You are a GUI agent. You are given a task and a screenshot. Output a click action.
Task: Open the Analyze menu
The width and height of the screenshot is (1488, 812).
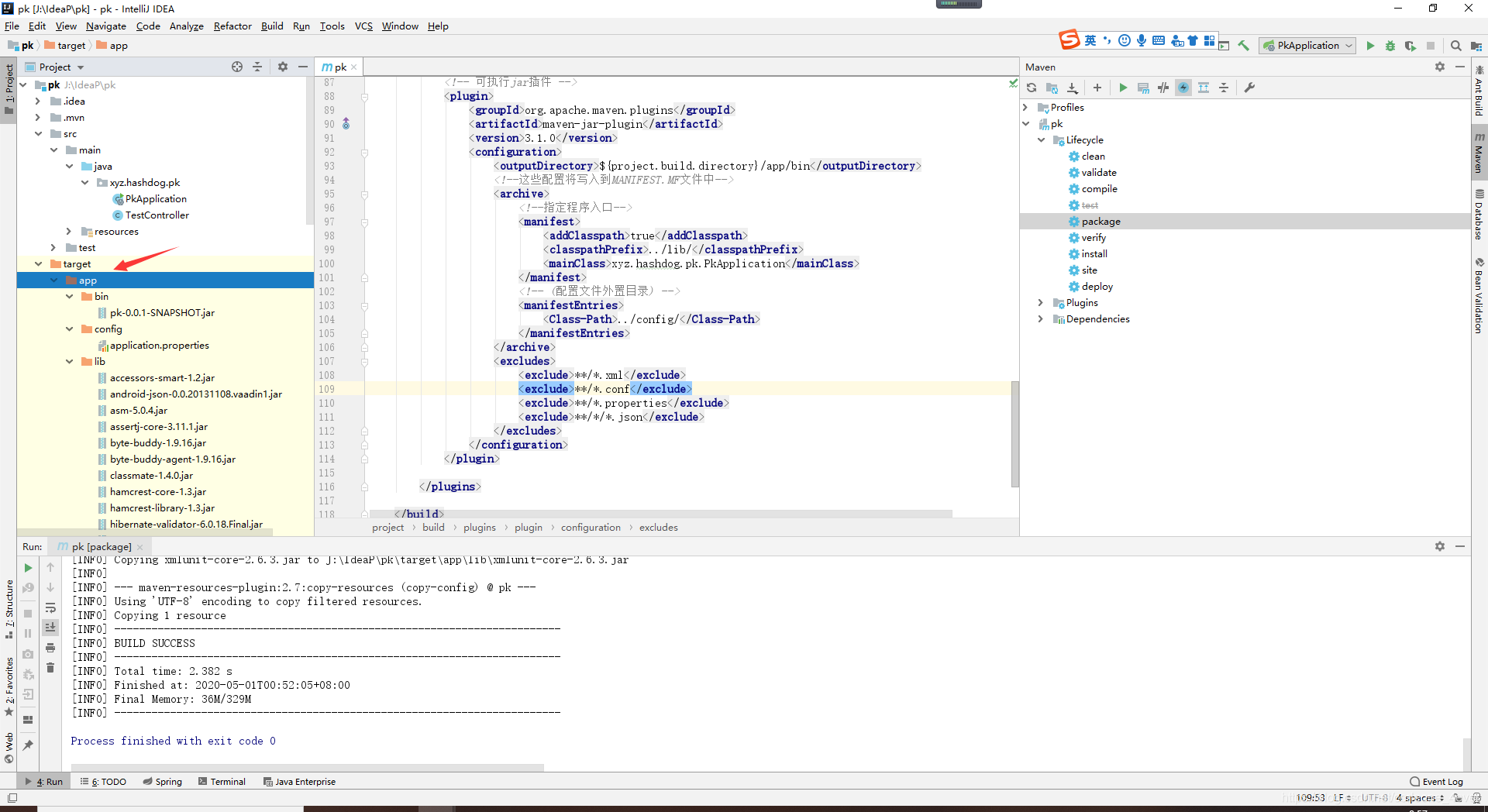click(186, 26)
